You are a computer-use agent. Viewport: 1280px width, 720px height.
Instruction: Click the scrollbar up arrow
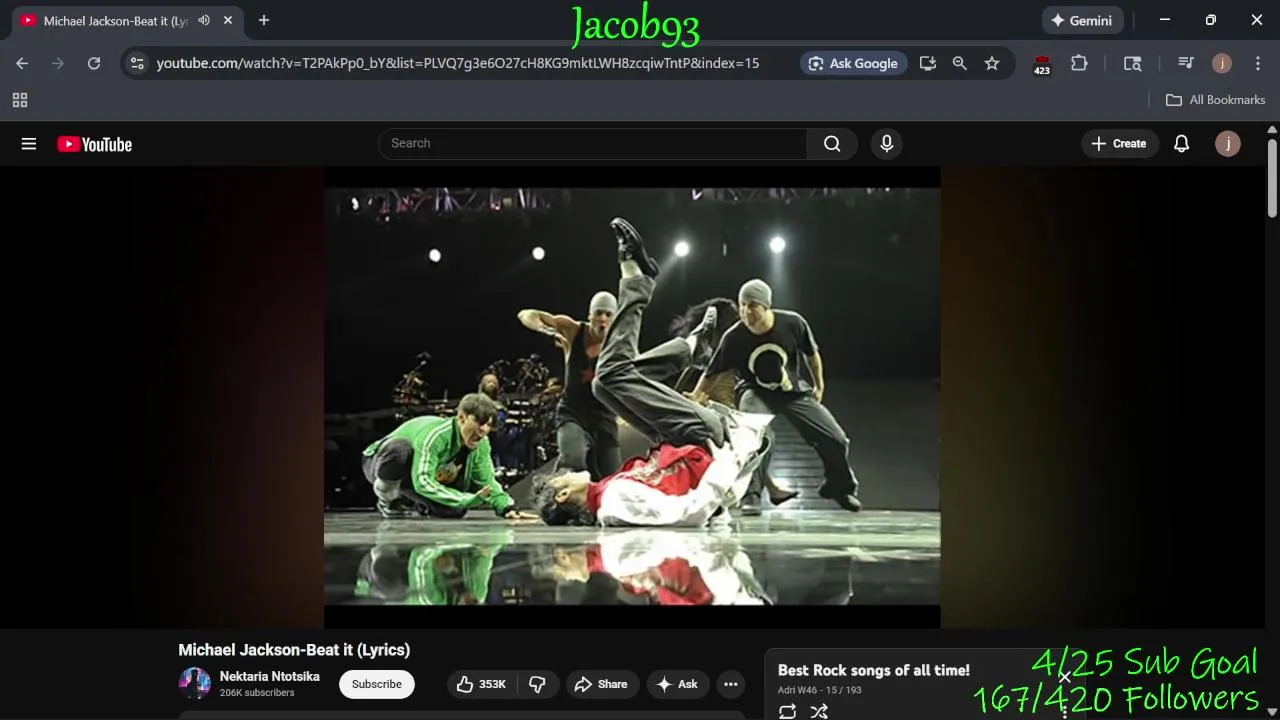pyautogui.click(x=1272, y=129)
